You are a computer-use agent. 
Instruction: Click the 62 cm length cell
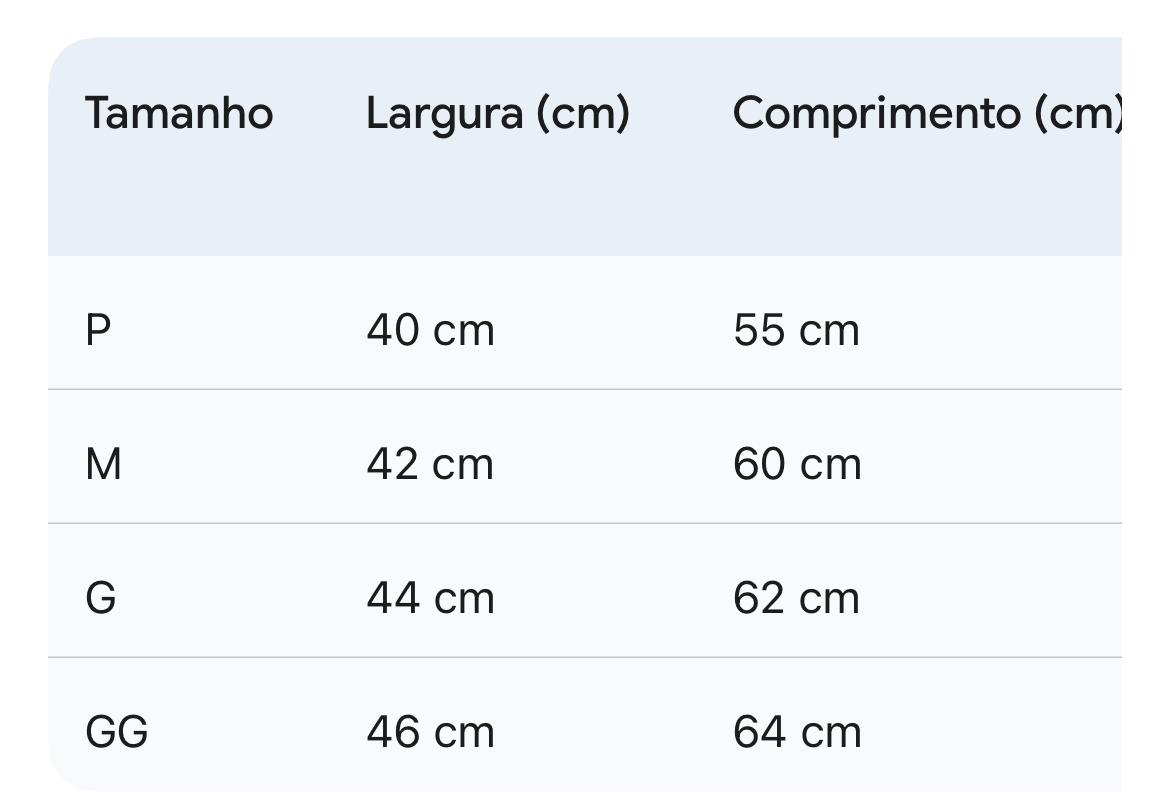click(796, 598)
